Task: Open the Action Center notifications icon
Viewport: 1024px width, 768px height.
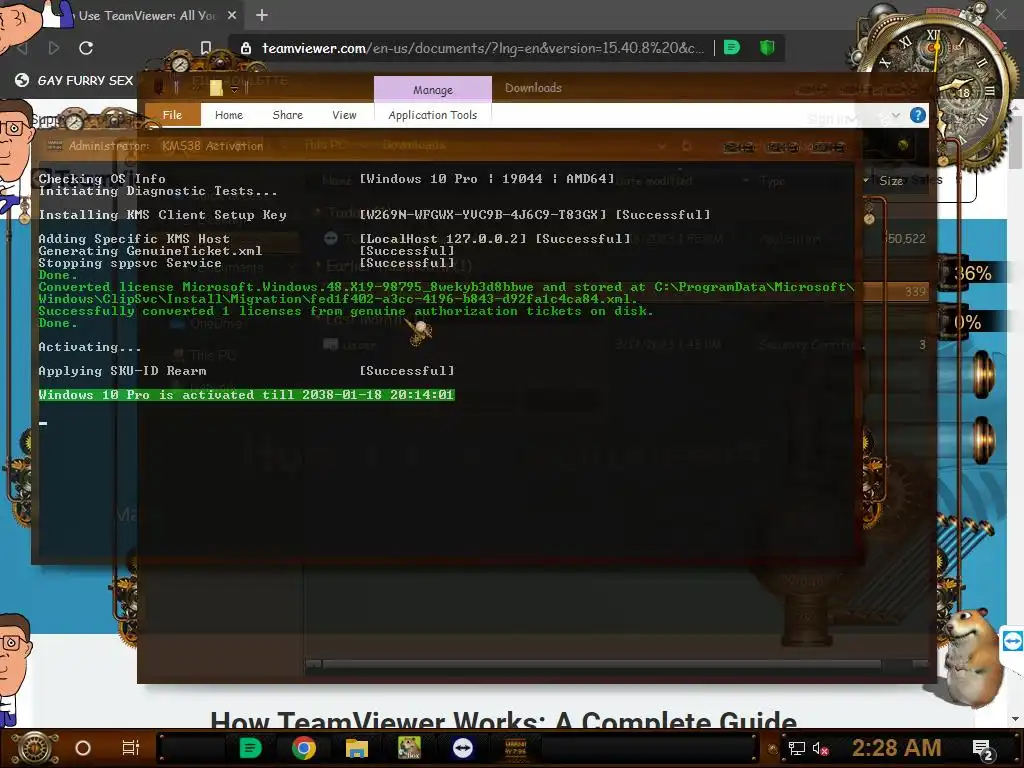Action: point(983,749)
